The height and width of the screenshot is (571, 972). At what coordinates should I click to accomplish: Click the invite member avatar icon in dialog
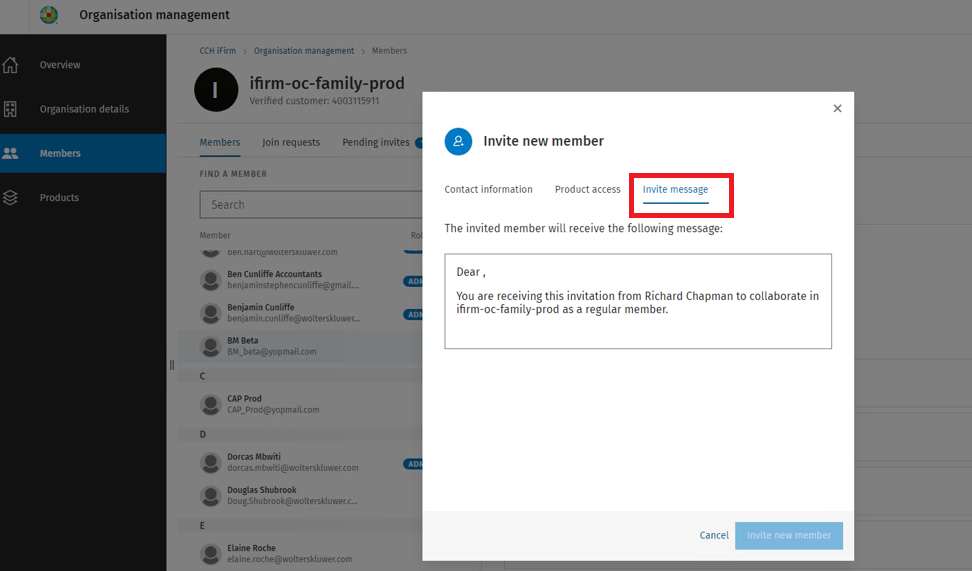click(x=458, y=141)
